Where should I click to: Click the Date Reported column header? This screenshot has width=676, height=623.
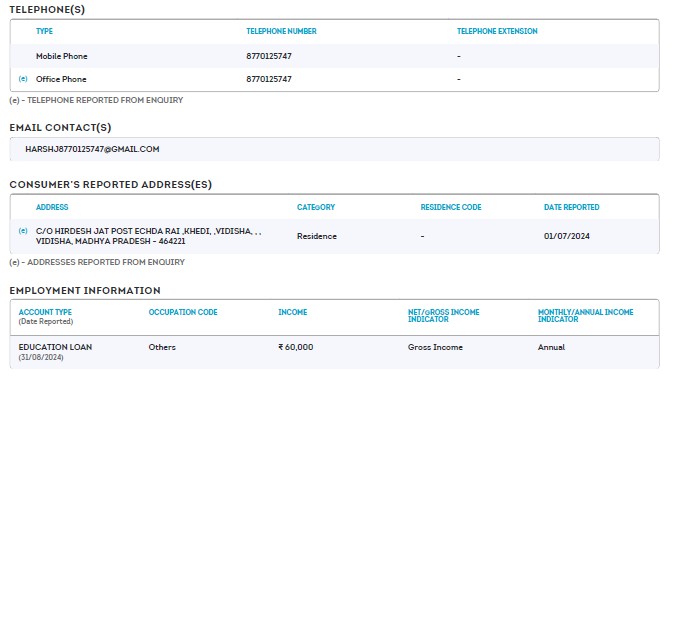(571, 207)
